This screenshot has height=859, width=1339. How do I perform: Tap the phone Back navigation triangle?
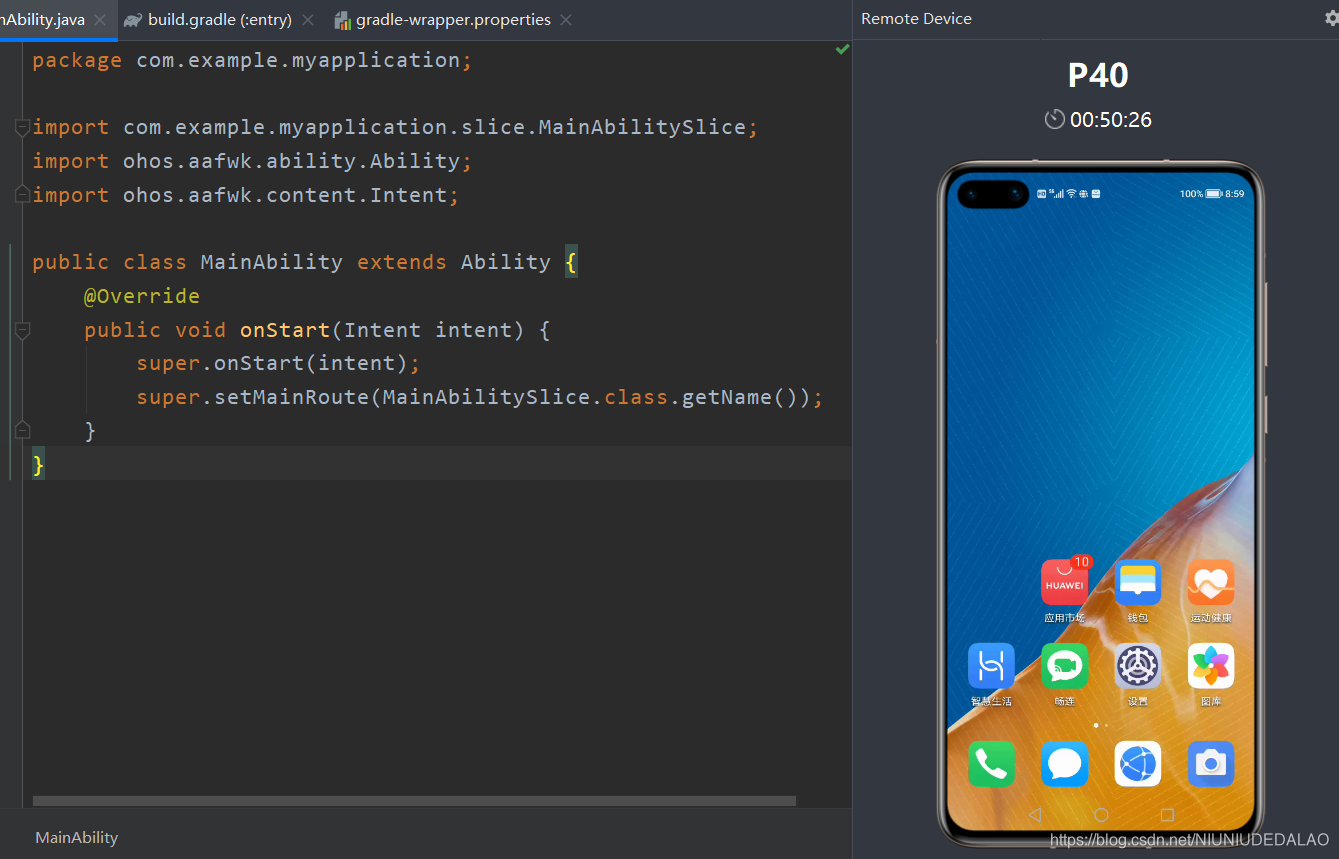click(1035, 815)
